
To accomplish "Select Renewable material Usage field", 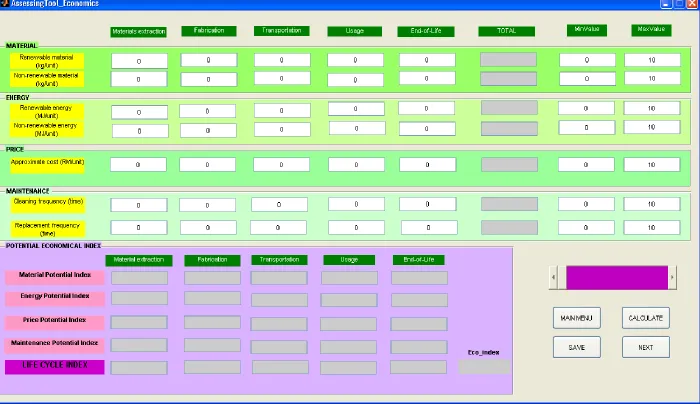I will pos(355,60).
